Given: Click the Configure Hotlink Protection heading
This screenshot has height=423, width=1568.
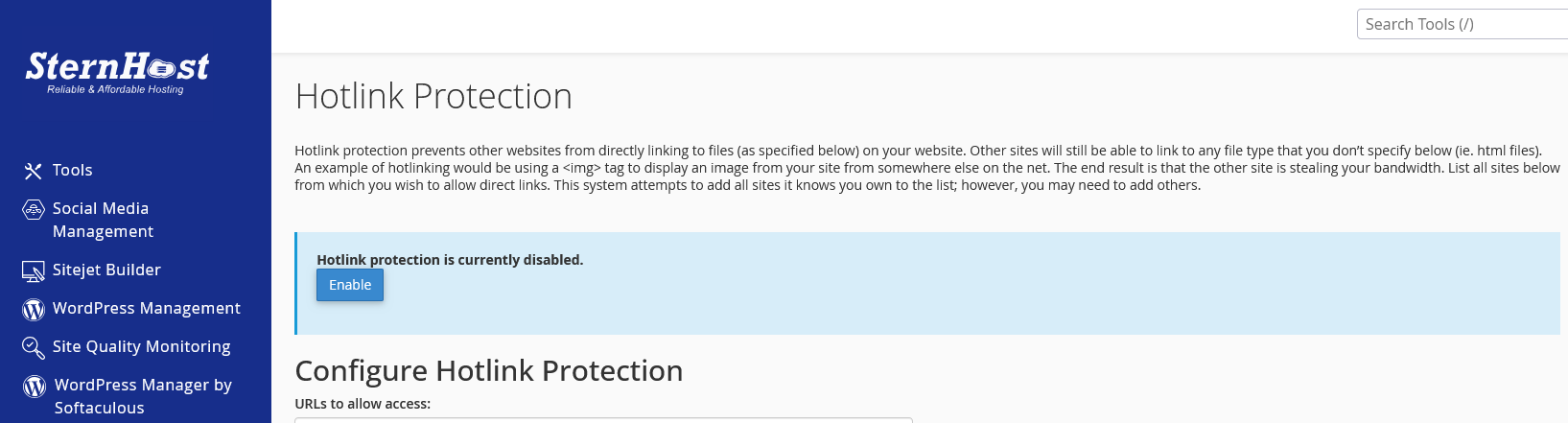Looking at the screenshot, I should pyautogui.click(x=489, y=370).
